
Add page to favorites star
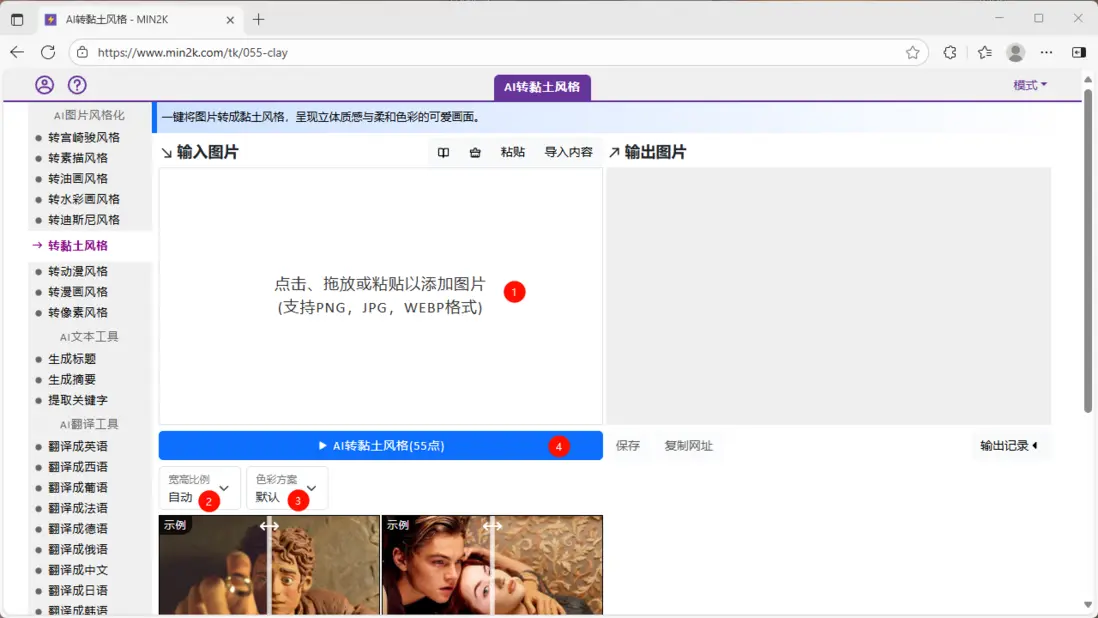click(x=912, y=52)
